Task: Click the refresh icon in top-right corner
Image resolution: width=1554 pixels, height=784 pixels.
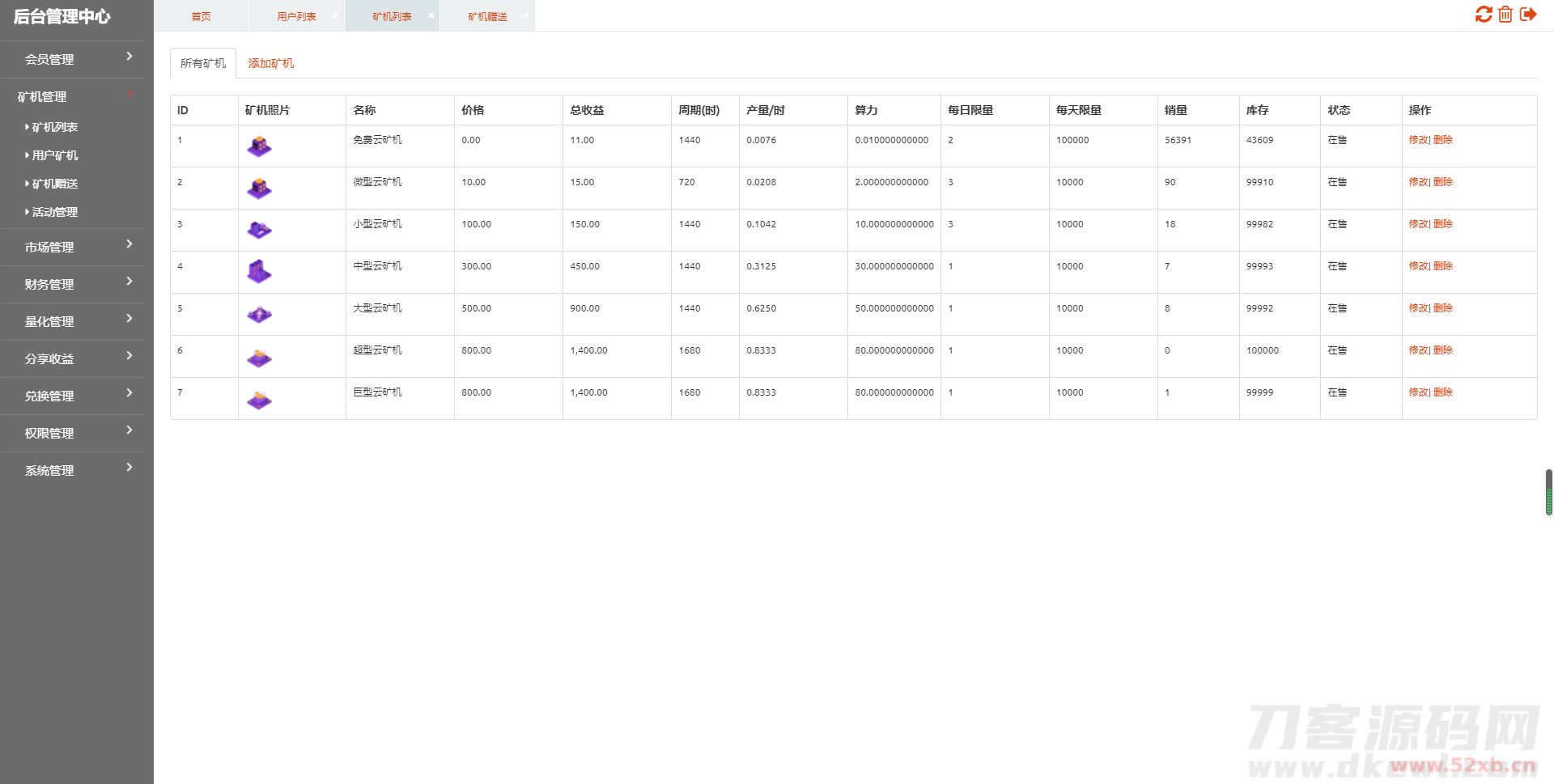Action: tap(1483, 15)
